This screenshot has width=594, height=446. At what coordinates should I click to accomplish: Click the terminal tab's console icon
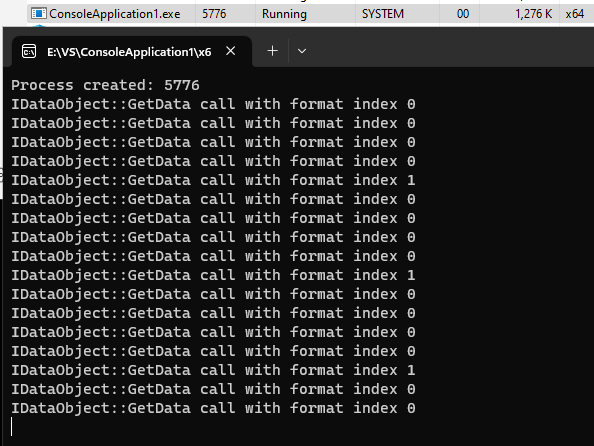29,51
